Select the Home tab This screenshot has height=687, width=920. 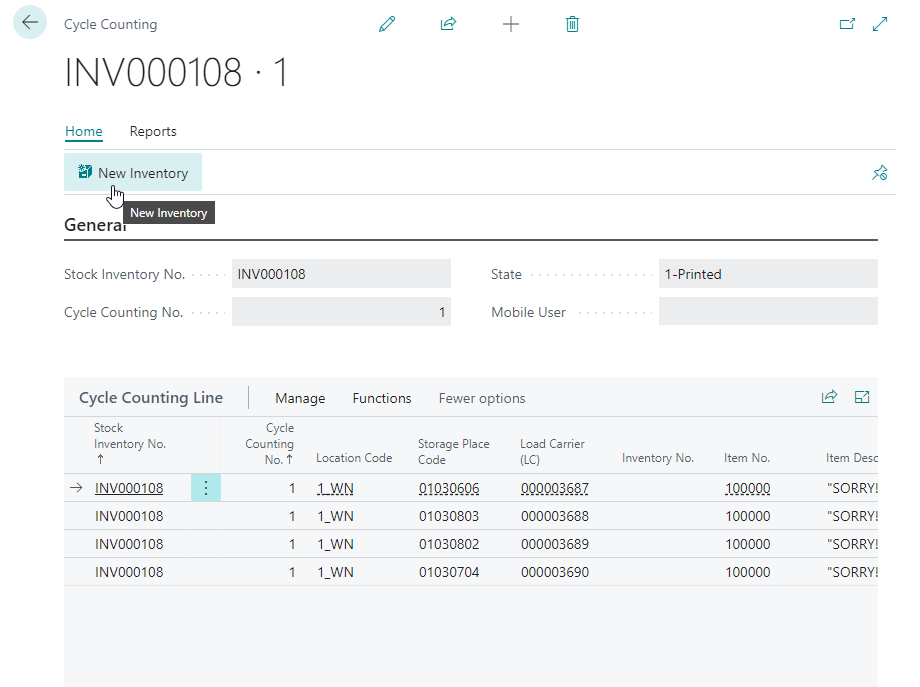pos(84,131)
